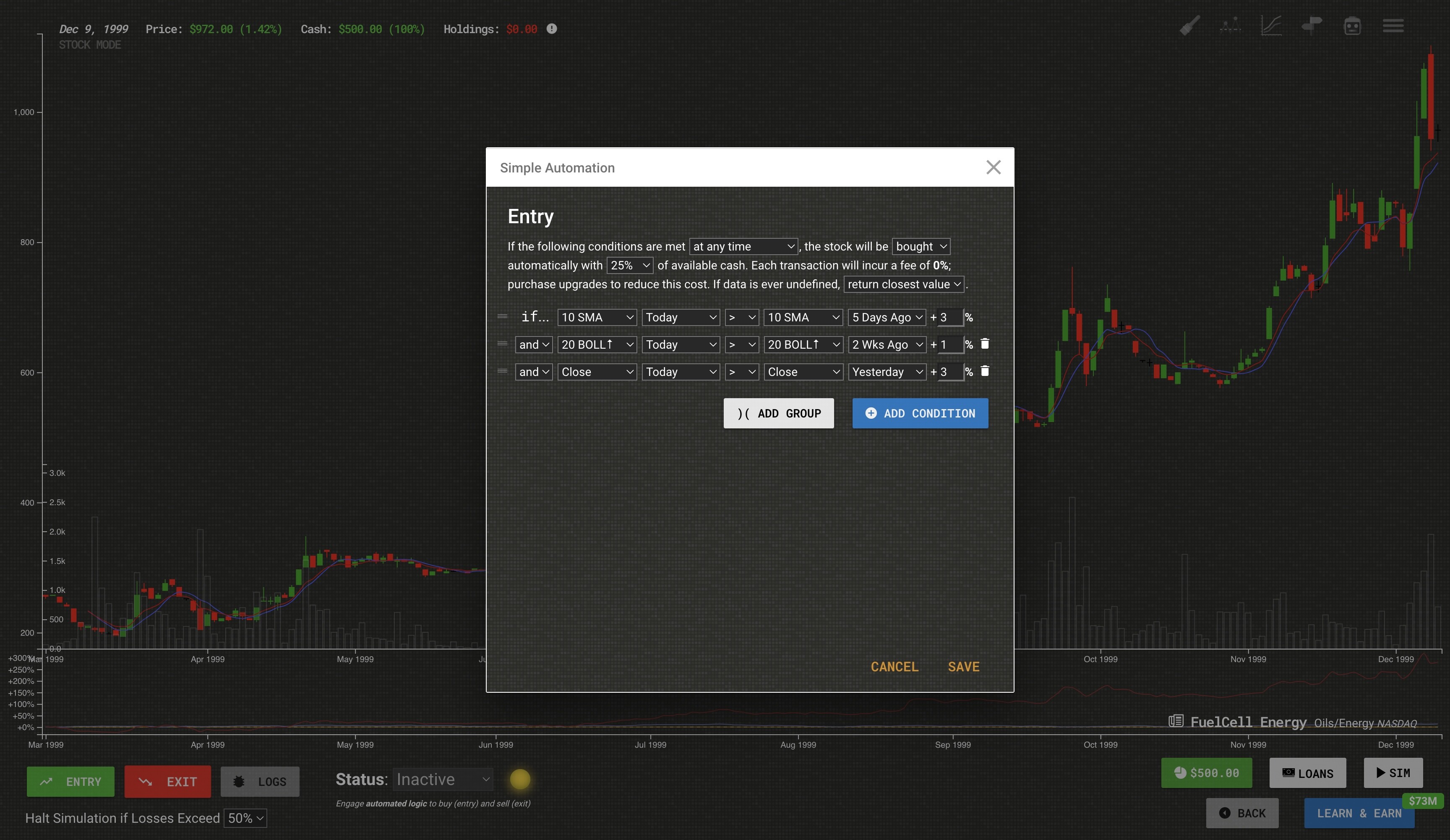Open the measurement/compass tool

[x=1230, y=26]
